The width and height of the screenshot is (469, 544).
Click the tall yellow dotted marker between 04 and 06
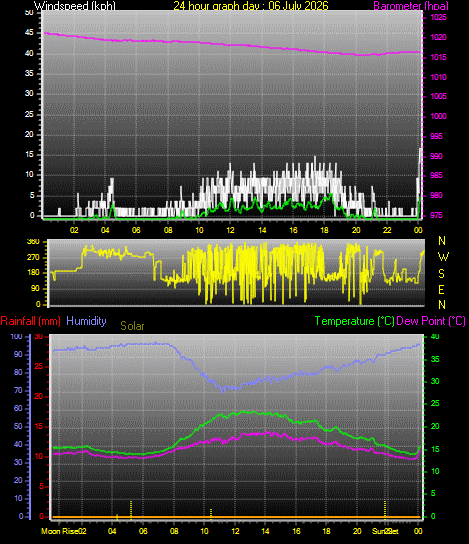[131, 510]
